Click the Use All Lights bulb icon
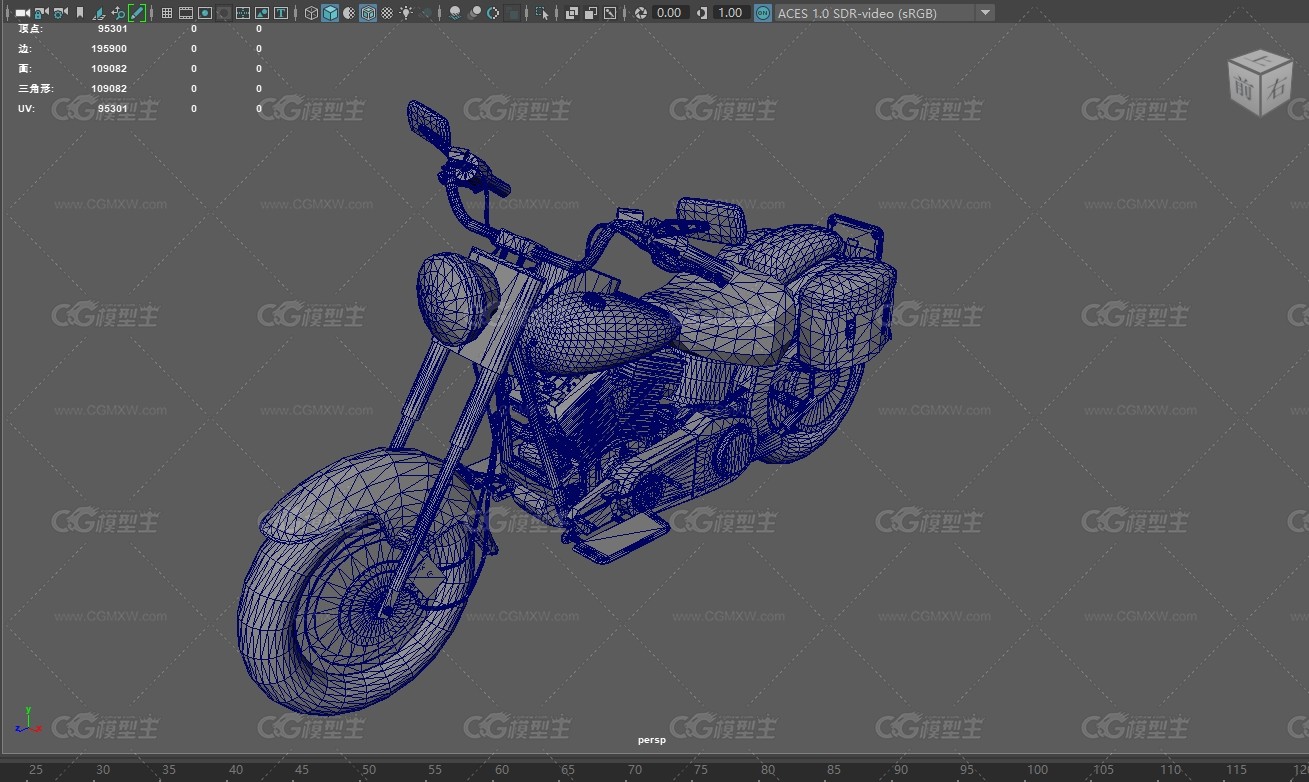Viewport: 1309px width, 782px height. click(x=405, y=13)
